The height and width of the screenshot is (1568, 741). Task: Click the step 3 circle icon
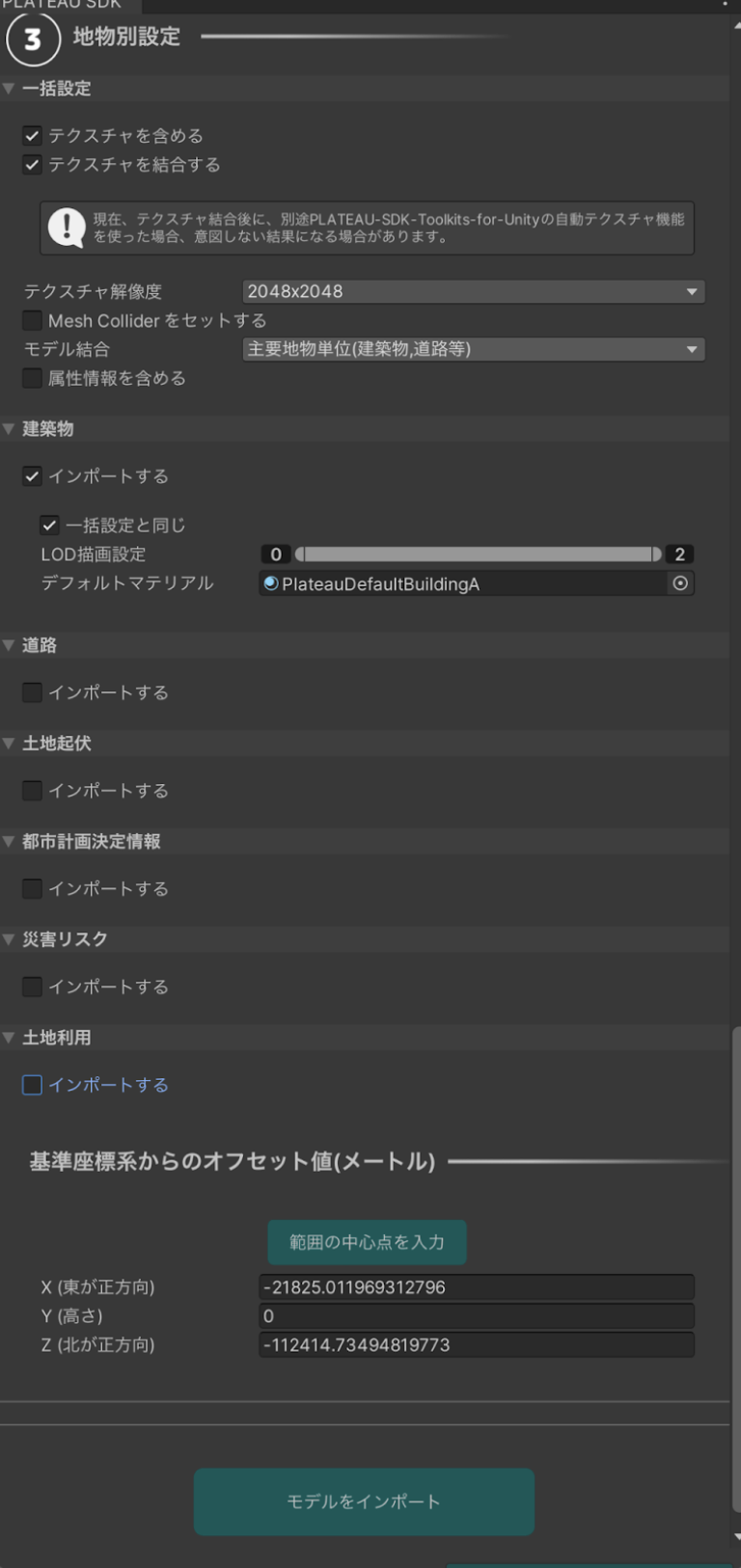(x=33, y=39)
